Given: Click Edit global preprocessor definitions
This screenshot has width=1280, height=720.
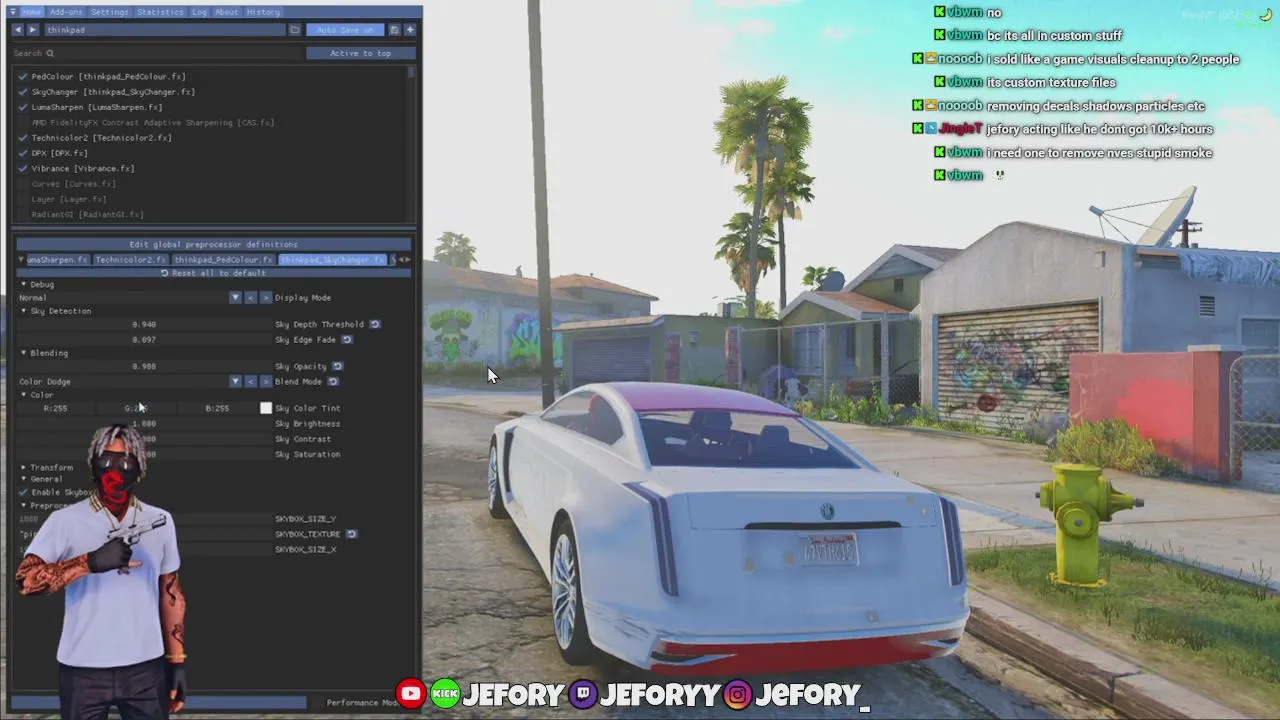Looking at the screenshot, I should tap(214, 244).
